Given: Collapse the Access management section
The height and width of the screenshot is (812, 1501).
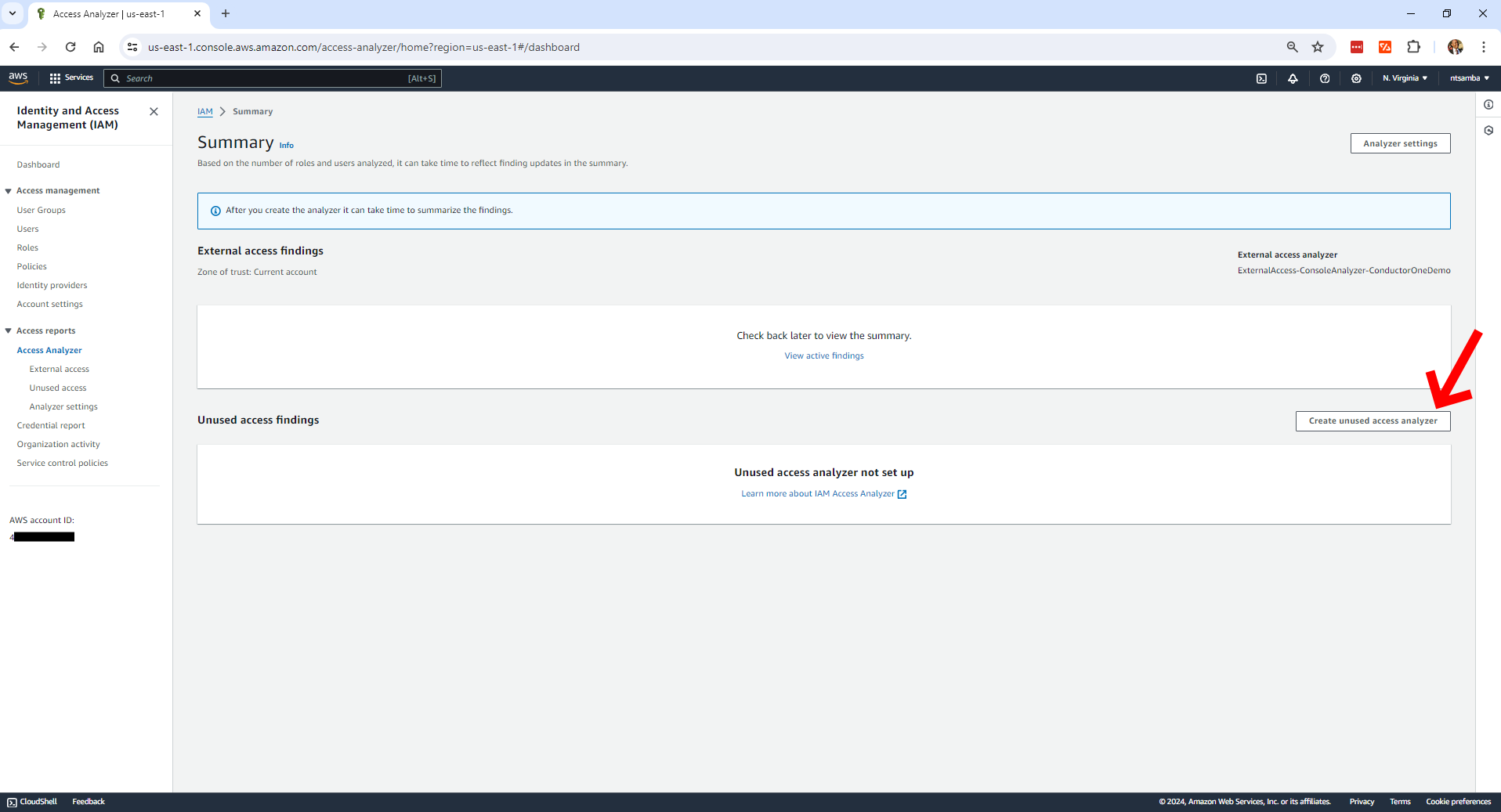Looking at the screenshot, I should coord(8,190).
